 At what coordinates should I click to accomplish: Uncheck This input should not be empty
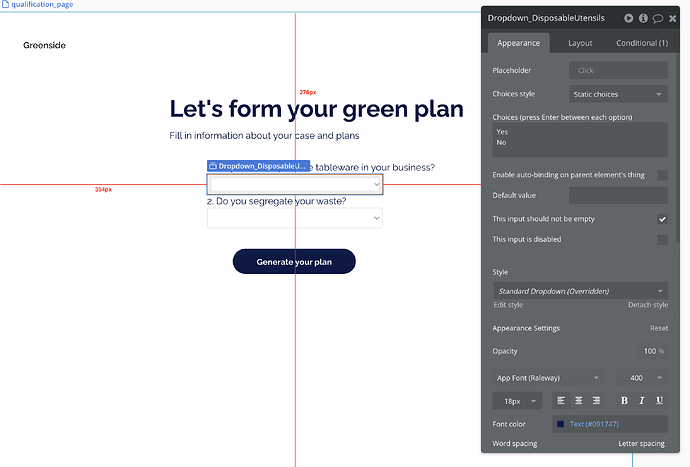pyautogui.click(x=662, y=219)
